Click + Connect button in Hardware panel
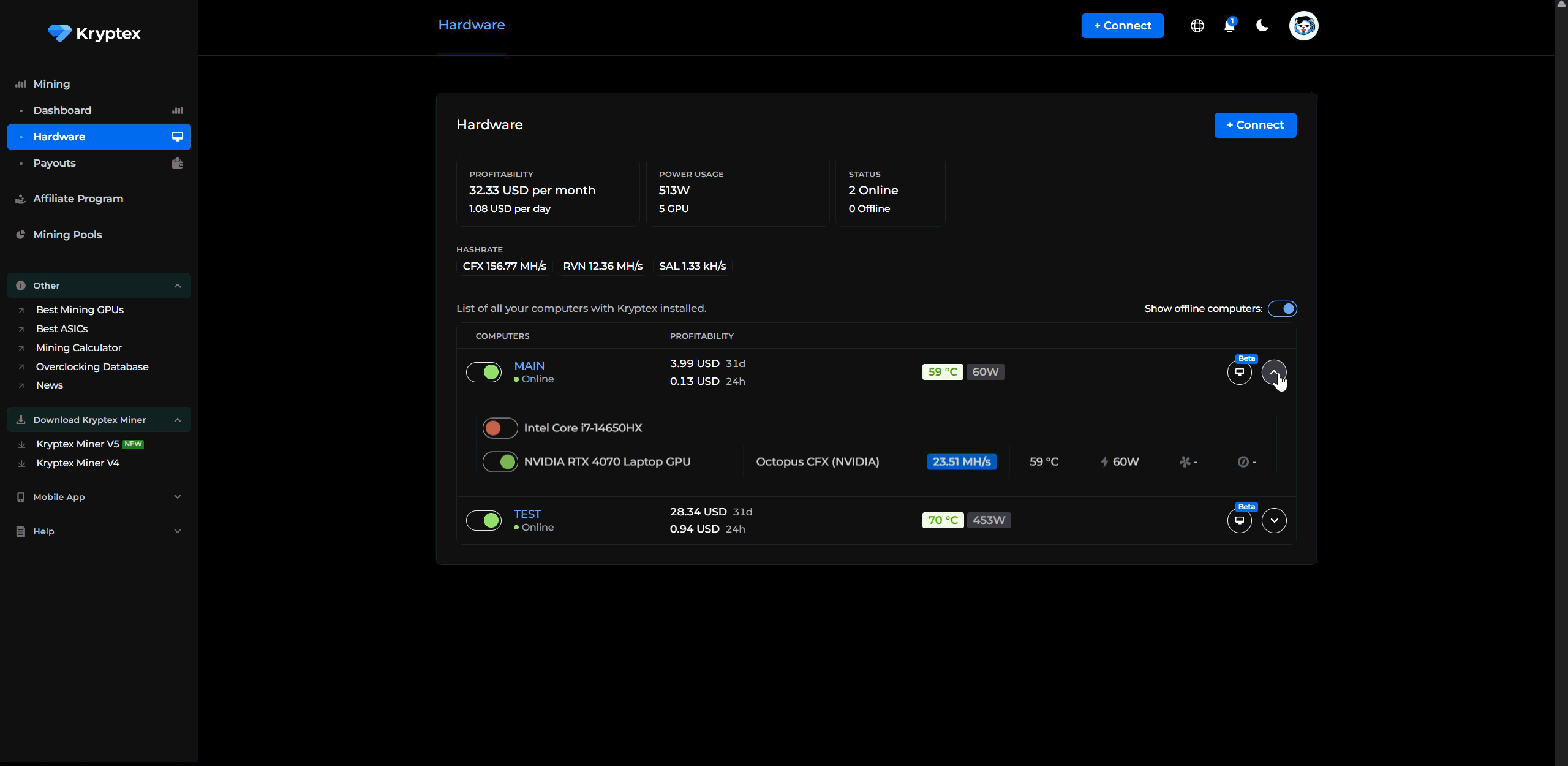1568x766 pixels. click(1255, 125)
